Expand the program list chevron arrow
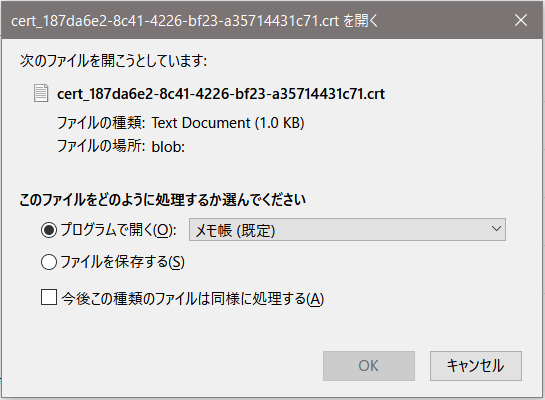 pyautogui.click(x=496, y=229)
